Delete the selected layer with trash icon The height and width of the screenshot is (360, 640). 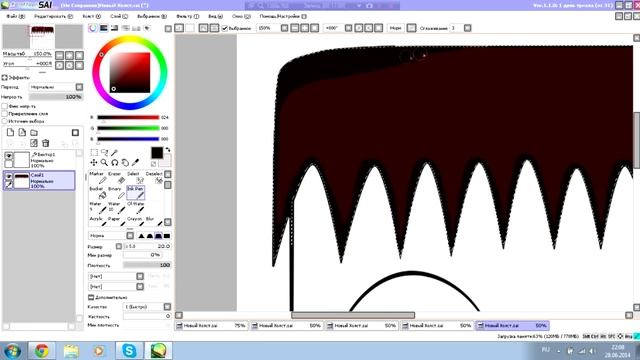pyautogui.click(x=46, y=143)
